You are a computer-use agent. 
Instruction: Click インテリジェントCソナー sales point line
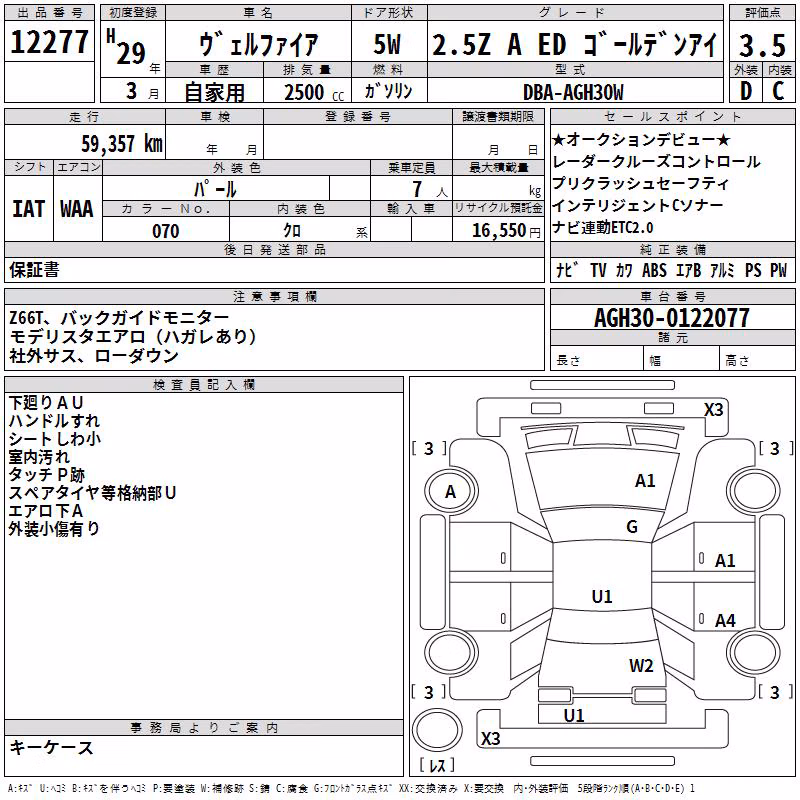pos(638,206)
